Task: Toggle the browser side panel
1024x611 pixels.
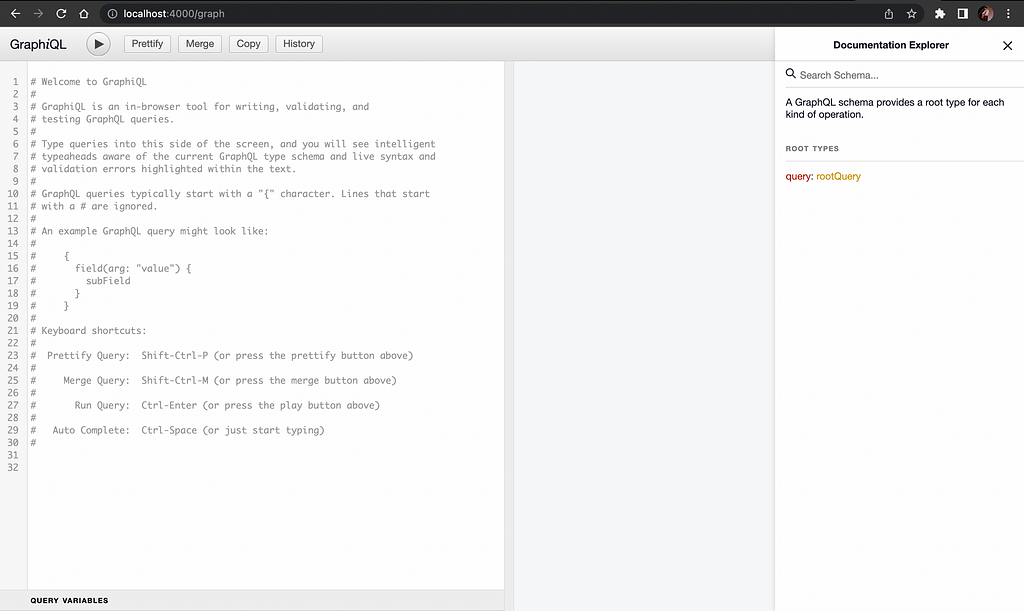Action: pos(963,14)
